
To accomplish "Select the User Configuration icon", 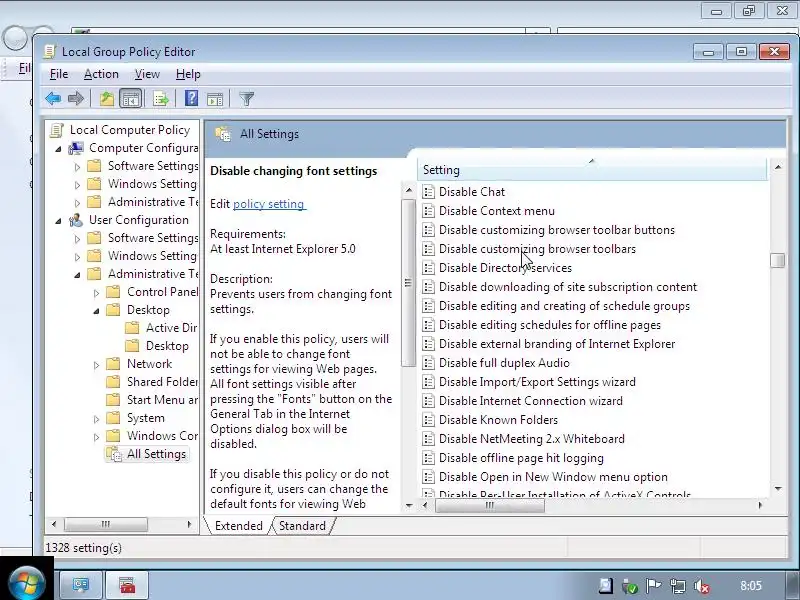I will coord(76,220).
